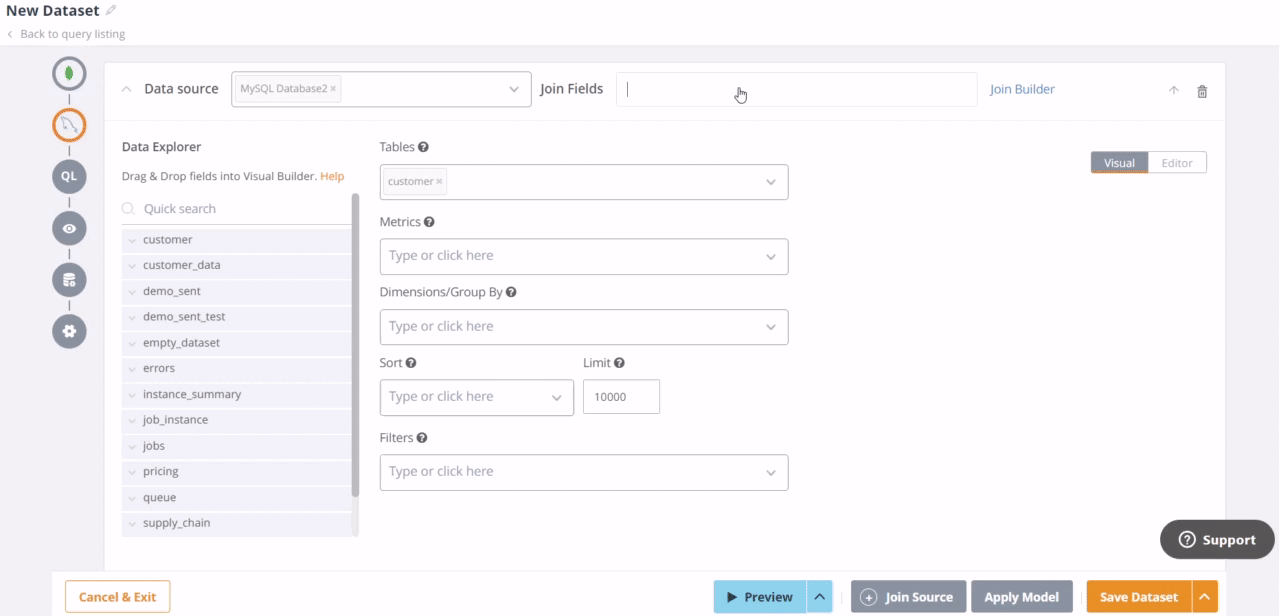Open the database settings step icon
The image size is (1280, 616).
click(69, 280)
